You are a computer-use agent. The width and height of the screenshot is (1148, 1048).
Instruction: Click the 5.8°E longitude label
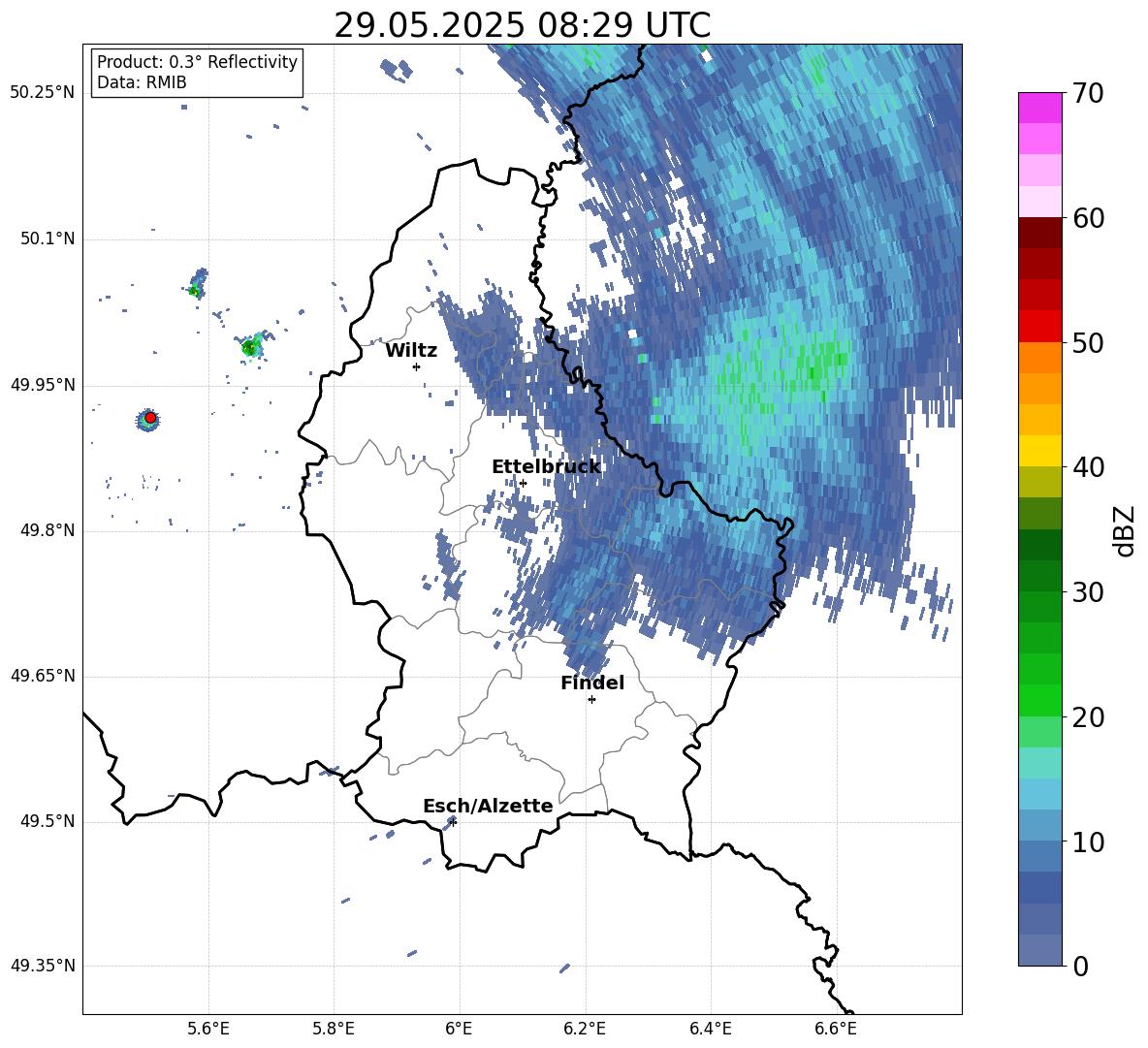pyautogui.click(x=334, y=1029)
